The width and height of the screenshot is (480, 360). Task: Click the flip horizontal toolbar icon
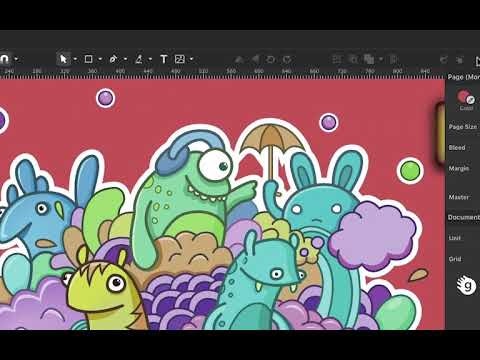[x=255, y=59]
